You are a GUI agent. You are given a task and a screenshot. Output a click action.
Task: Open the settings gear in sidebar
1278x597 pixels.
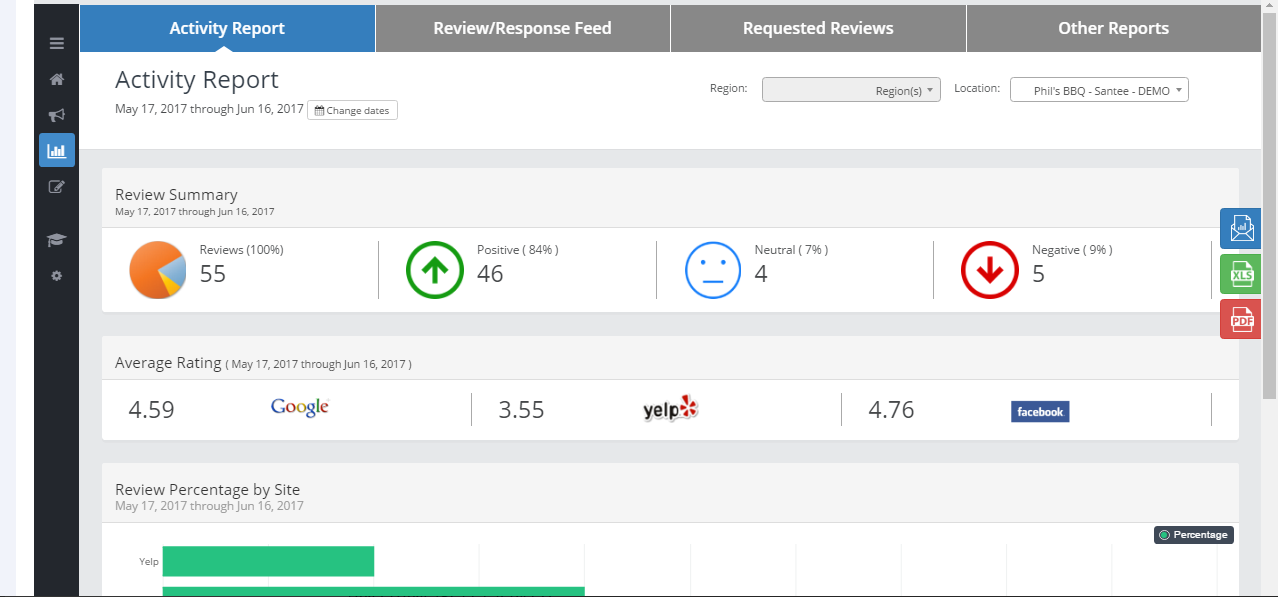point(56,275)
